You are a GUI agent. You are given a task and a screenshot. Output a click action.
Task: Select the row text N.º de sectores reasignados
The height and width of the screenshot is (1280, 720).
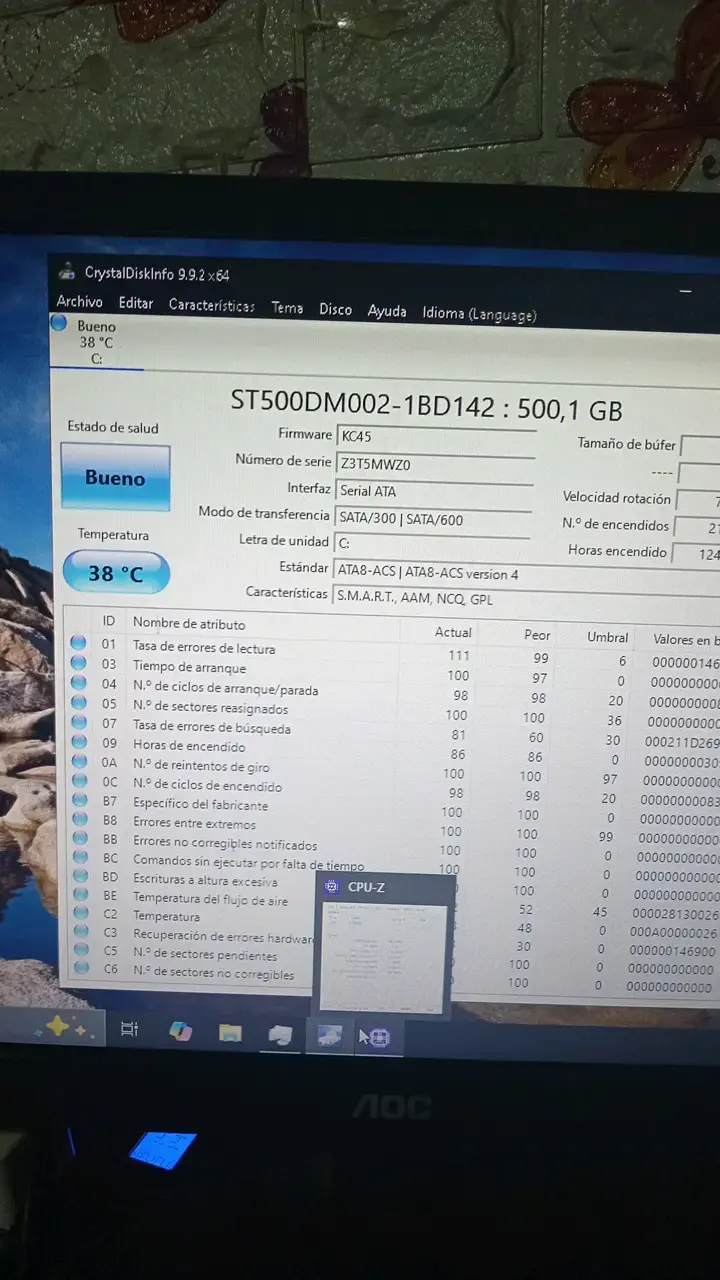point(211,708)
